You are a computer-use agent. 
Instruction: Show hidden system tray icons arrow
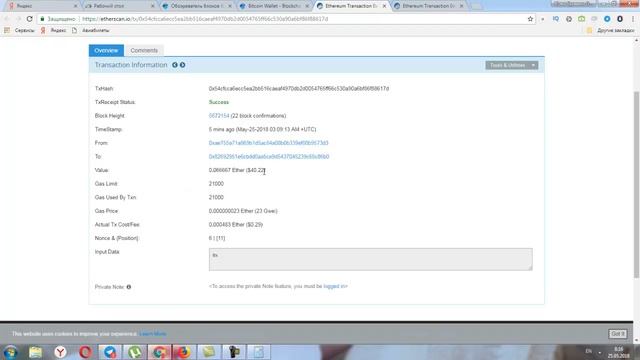point(600,352)
